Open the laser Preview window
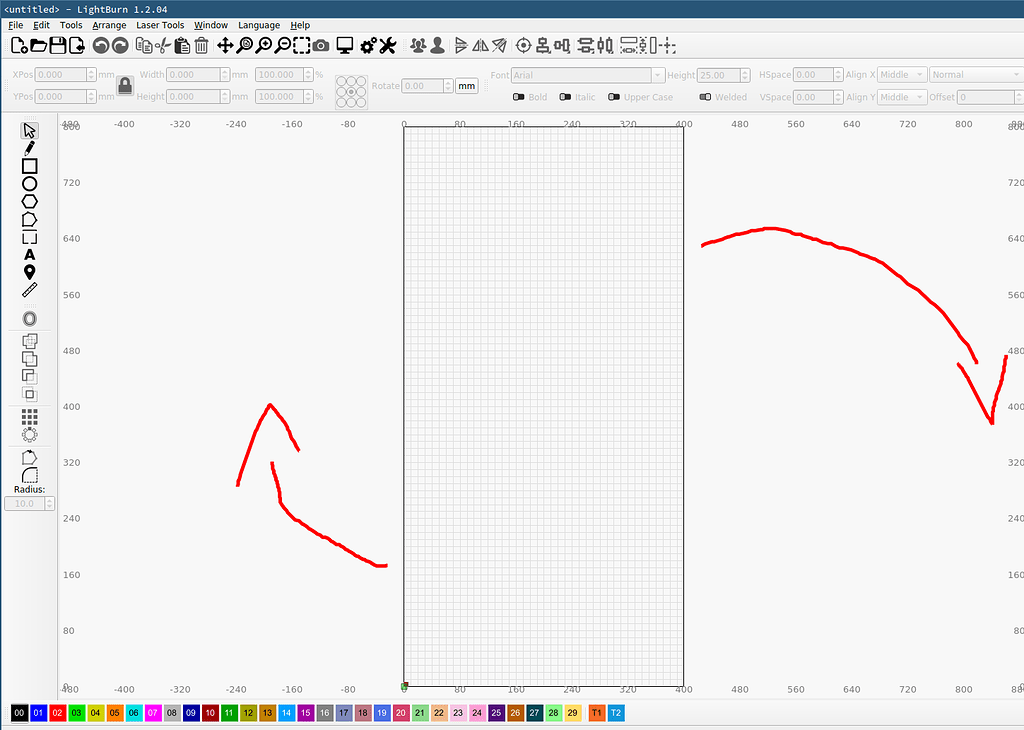 point(344,45)
